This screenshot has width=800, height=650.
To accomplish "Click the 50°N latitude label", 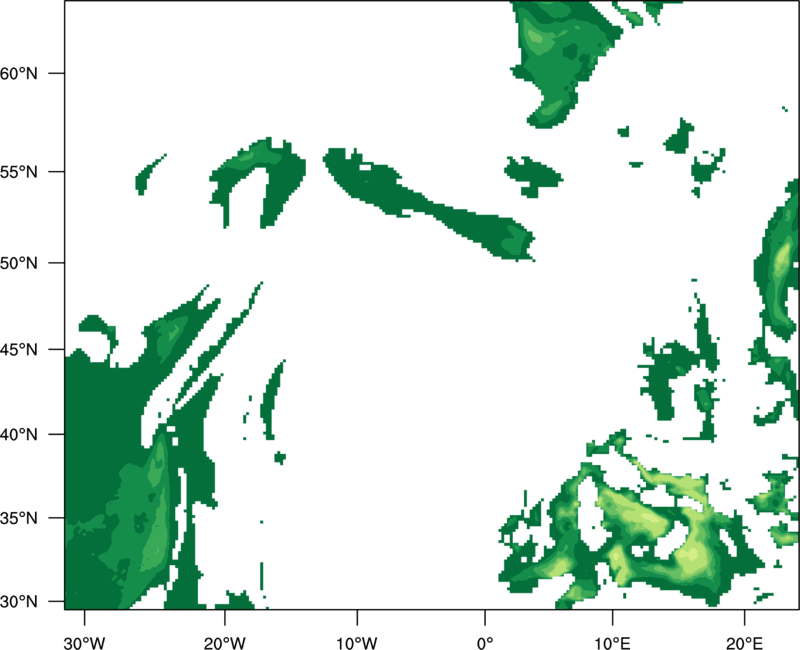I will tap(18, 263).
